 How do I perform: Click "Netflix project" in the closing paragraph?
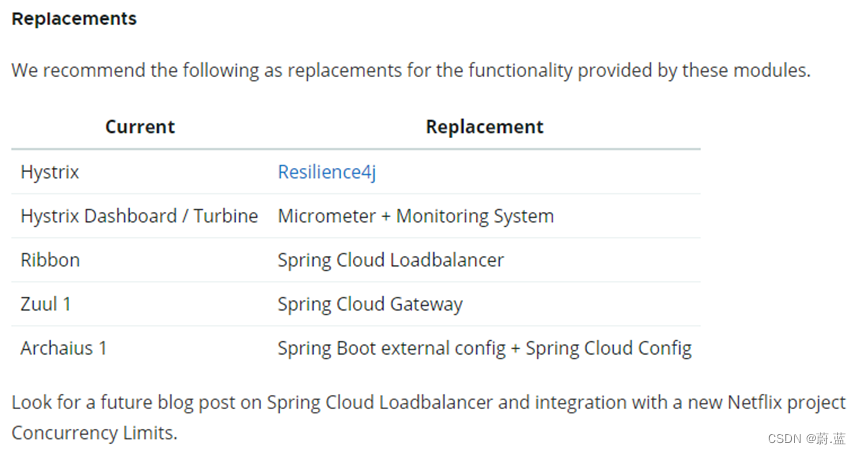(x=785, y=403)
